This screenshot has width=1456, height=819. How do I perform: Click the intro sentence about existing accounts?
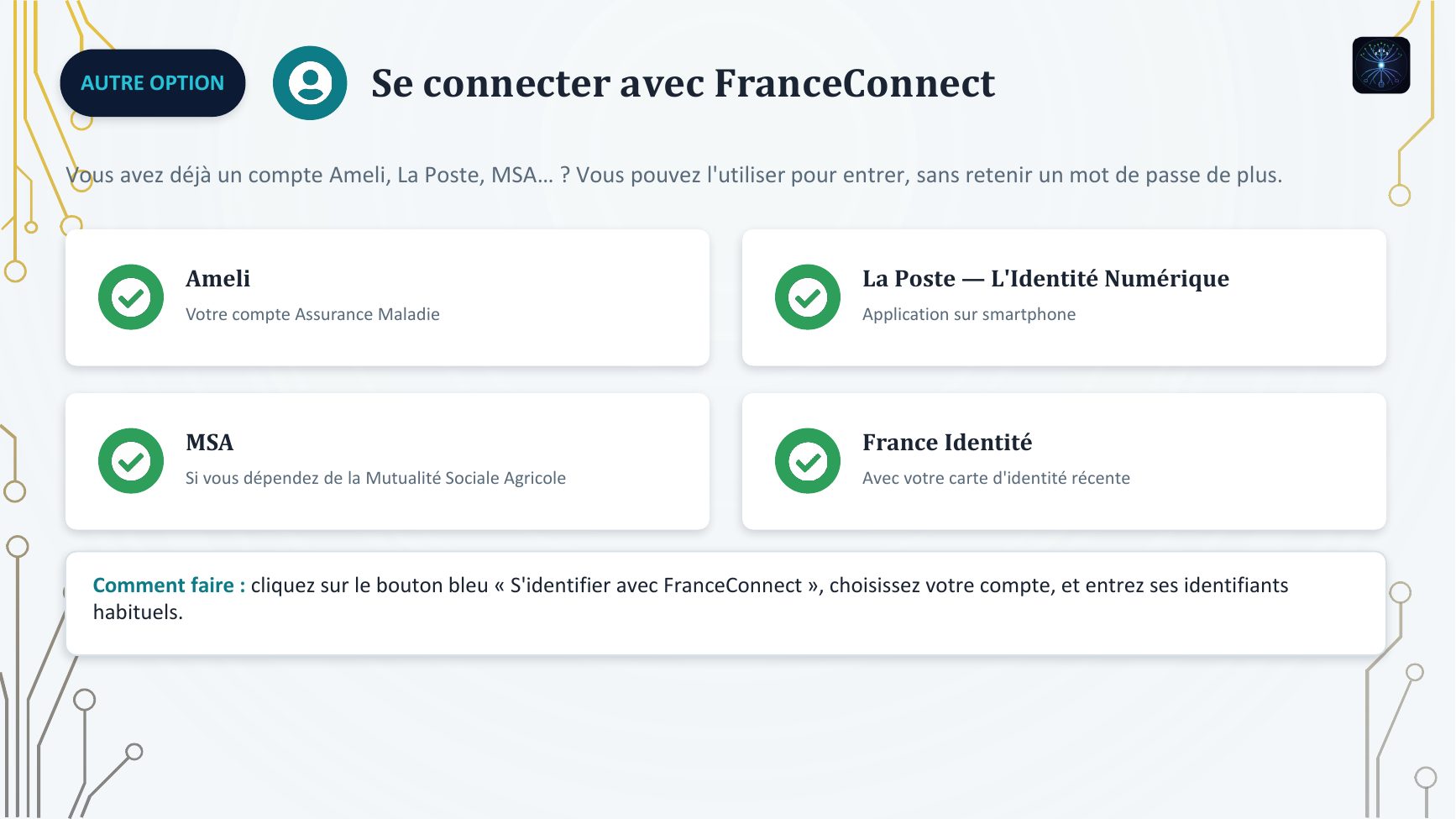pos(674,176)
